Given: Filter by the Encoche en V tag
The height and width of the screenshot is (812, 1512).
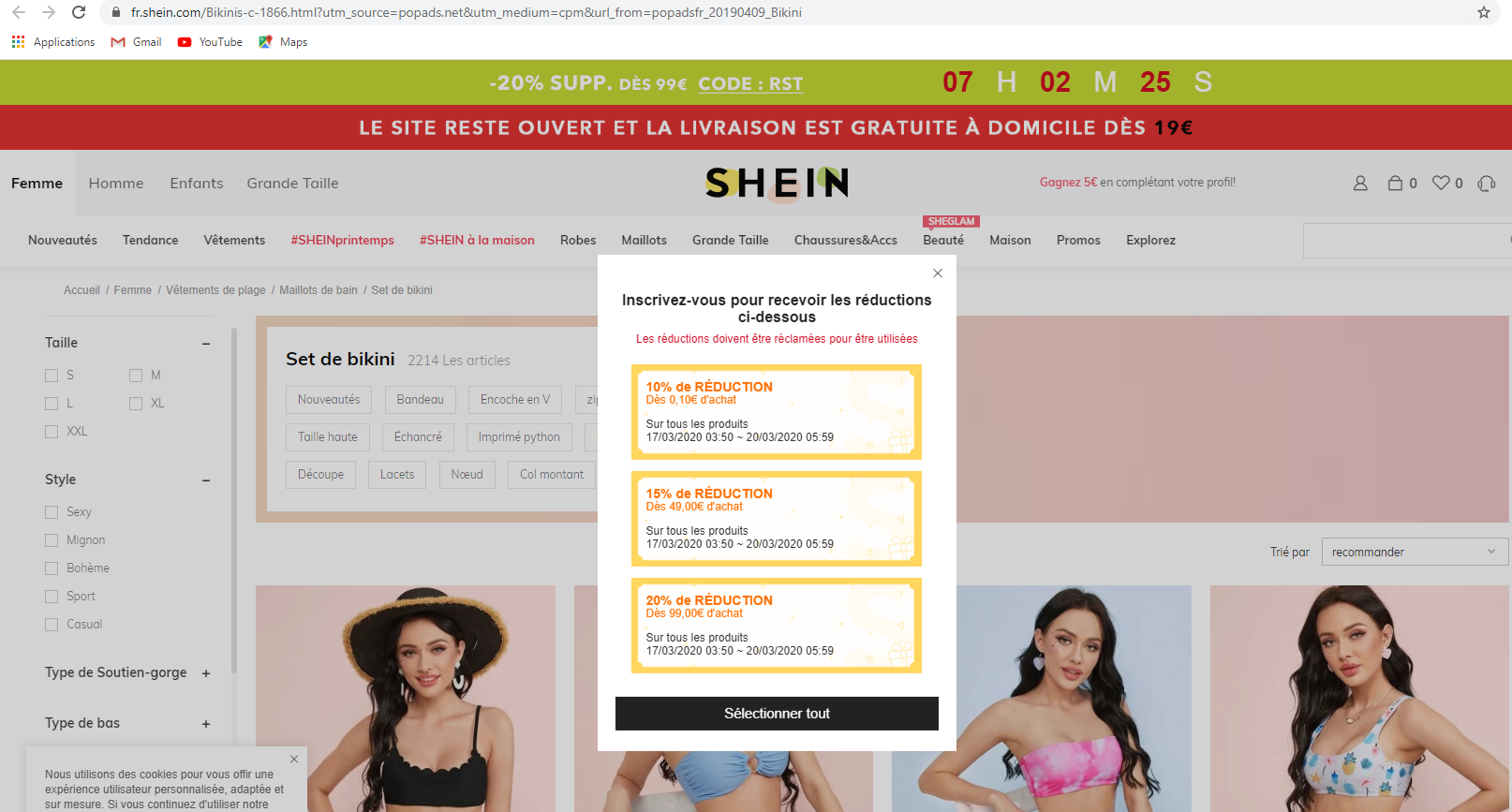Looking at the screenshot, I should (x=515, y=400).
